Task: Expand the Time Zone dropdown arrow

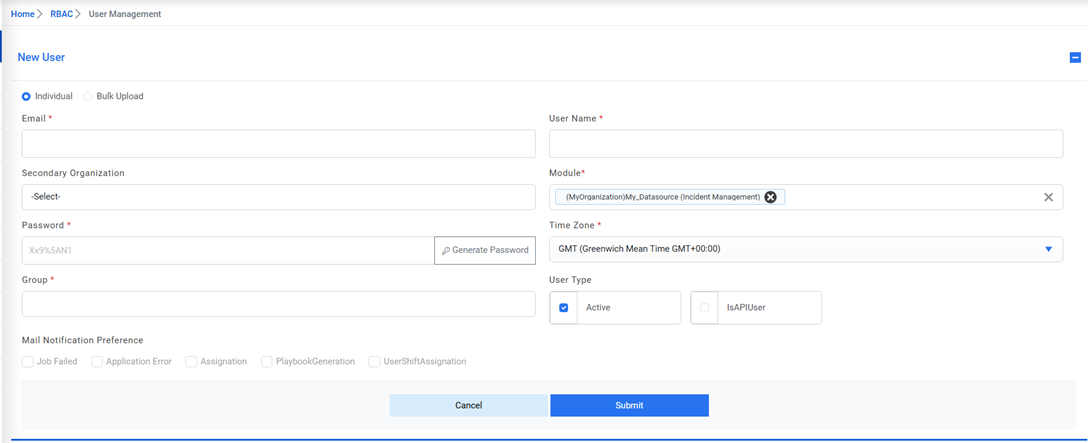Action: coord(1048,249)
